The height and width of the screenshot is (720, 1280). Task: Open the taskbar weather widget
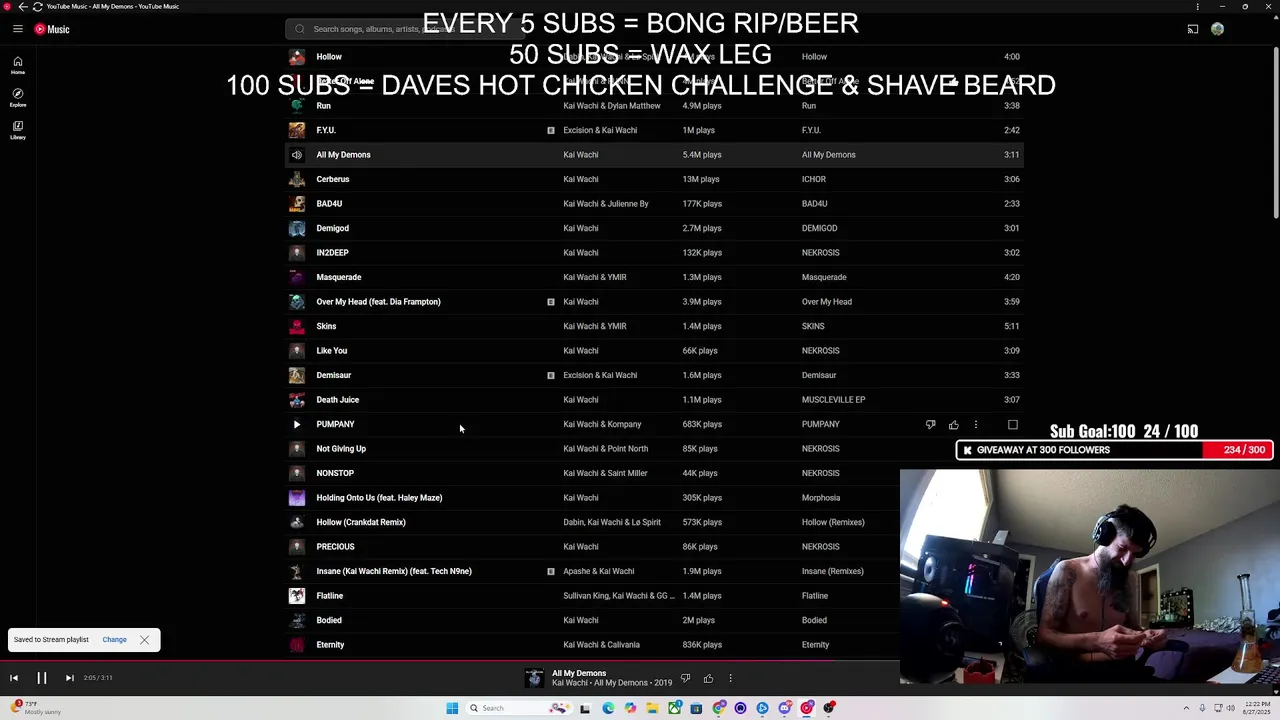(35, 708)
